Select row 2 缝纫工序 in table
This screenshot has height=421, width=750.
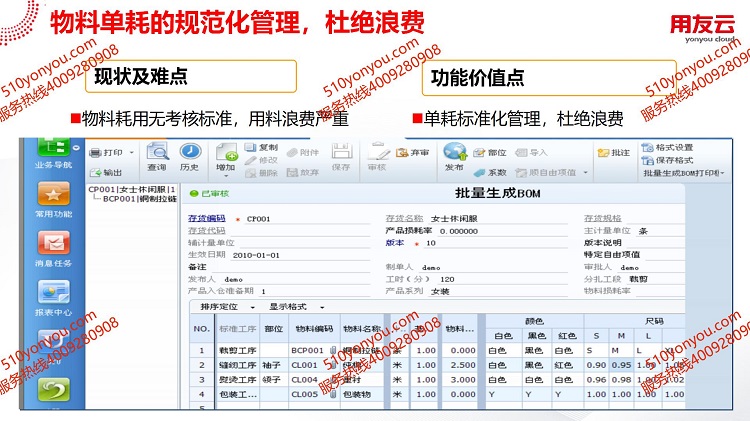pyautogui.click(x=242, y=366)
